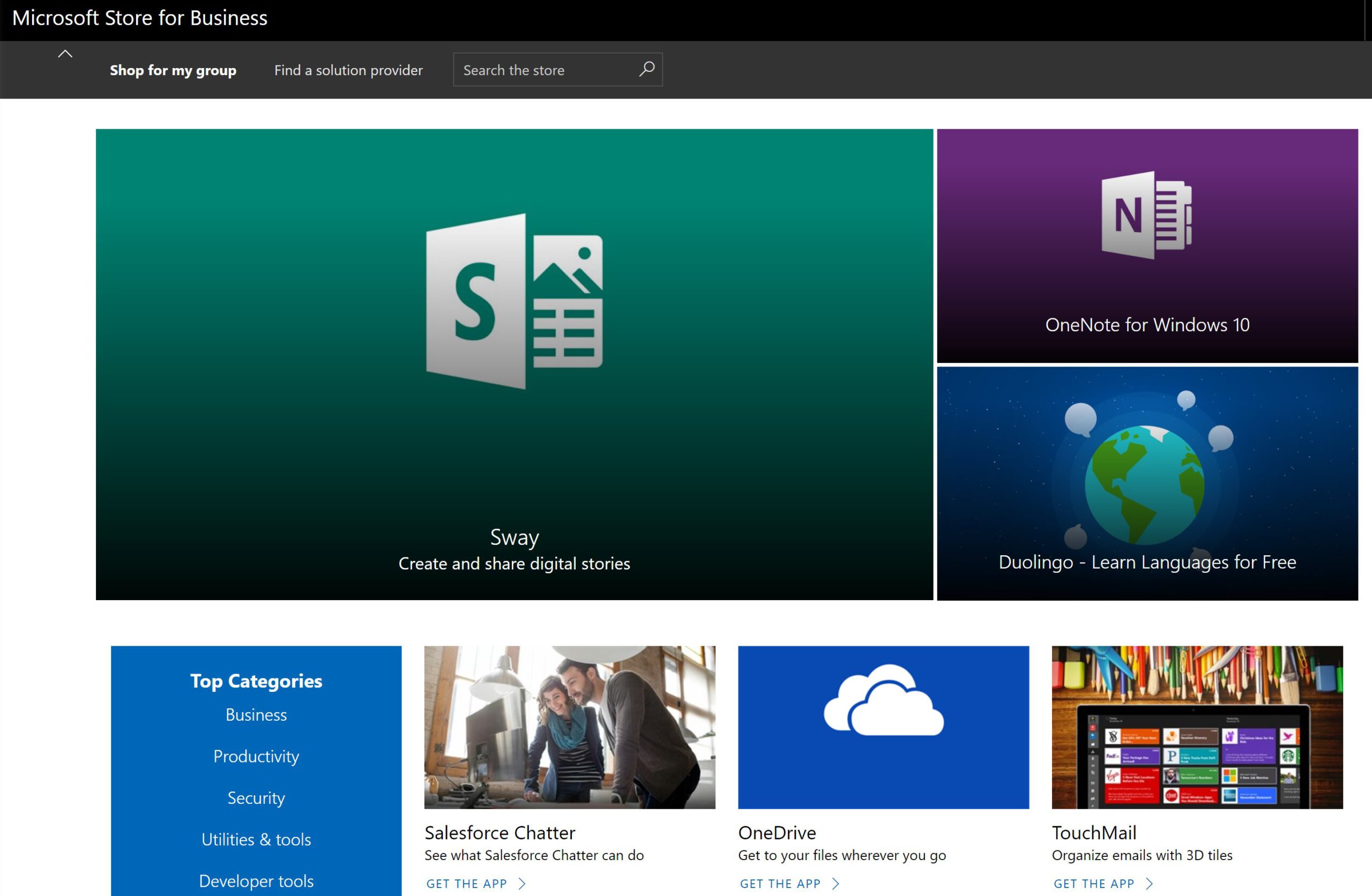Click the OneDrive title
The image size is (1372, 896).
click(777, 833)
